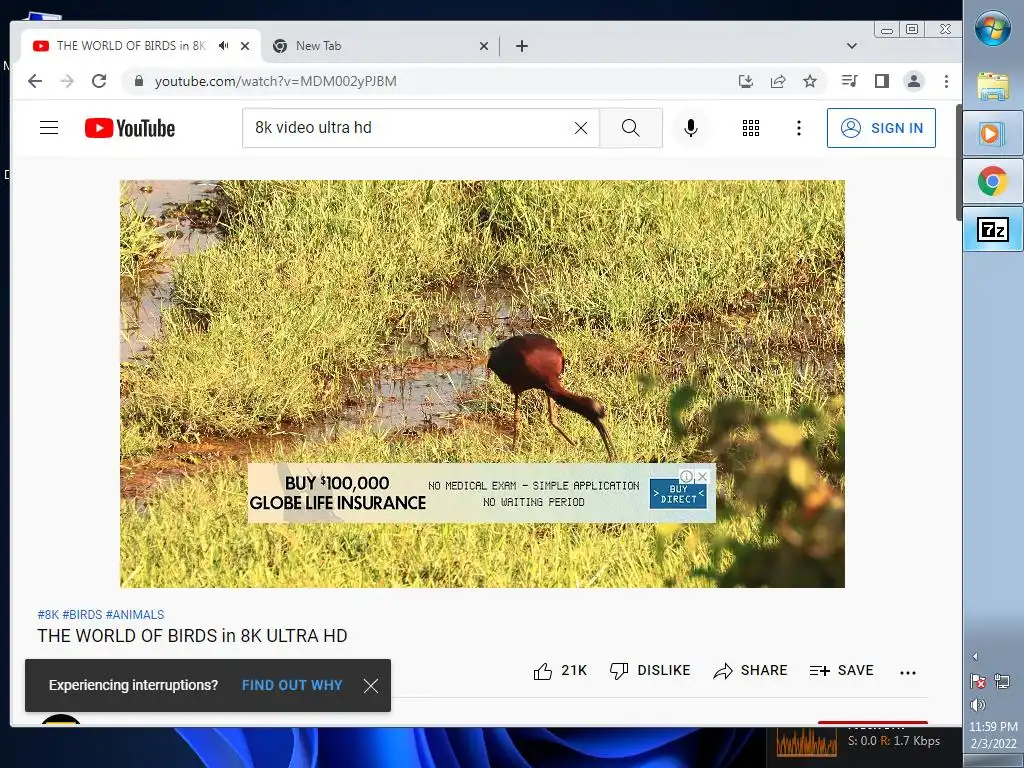Go back with the browser back arrow
This screenshot has width=1024, height=768.
tap(35, 81)
